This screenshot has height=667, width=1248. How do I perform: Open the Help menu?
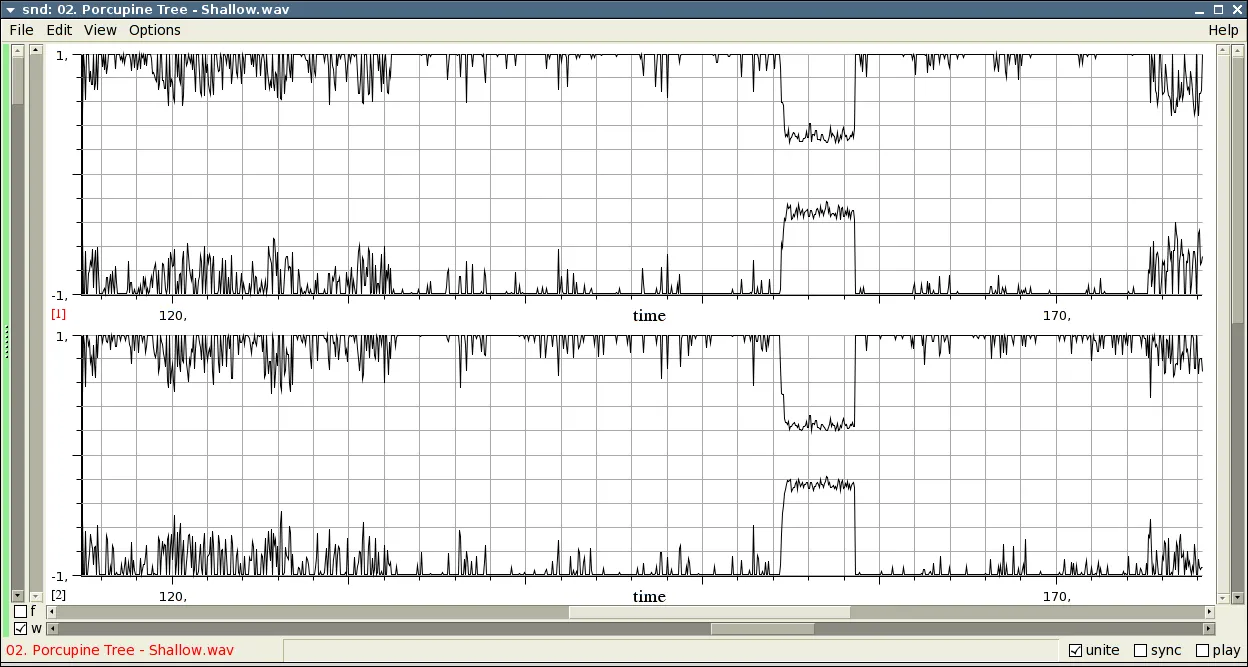pyautogui.click(x=1223, y=30)
